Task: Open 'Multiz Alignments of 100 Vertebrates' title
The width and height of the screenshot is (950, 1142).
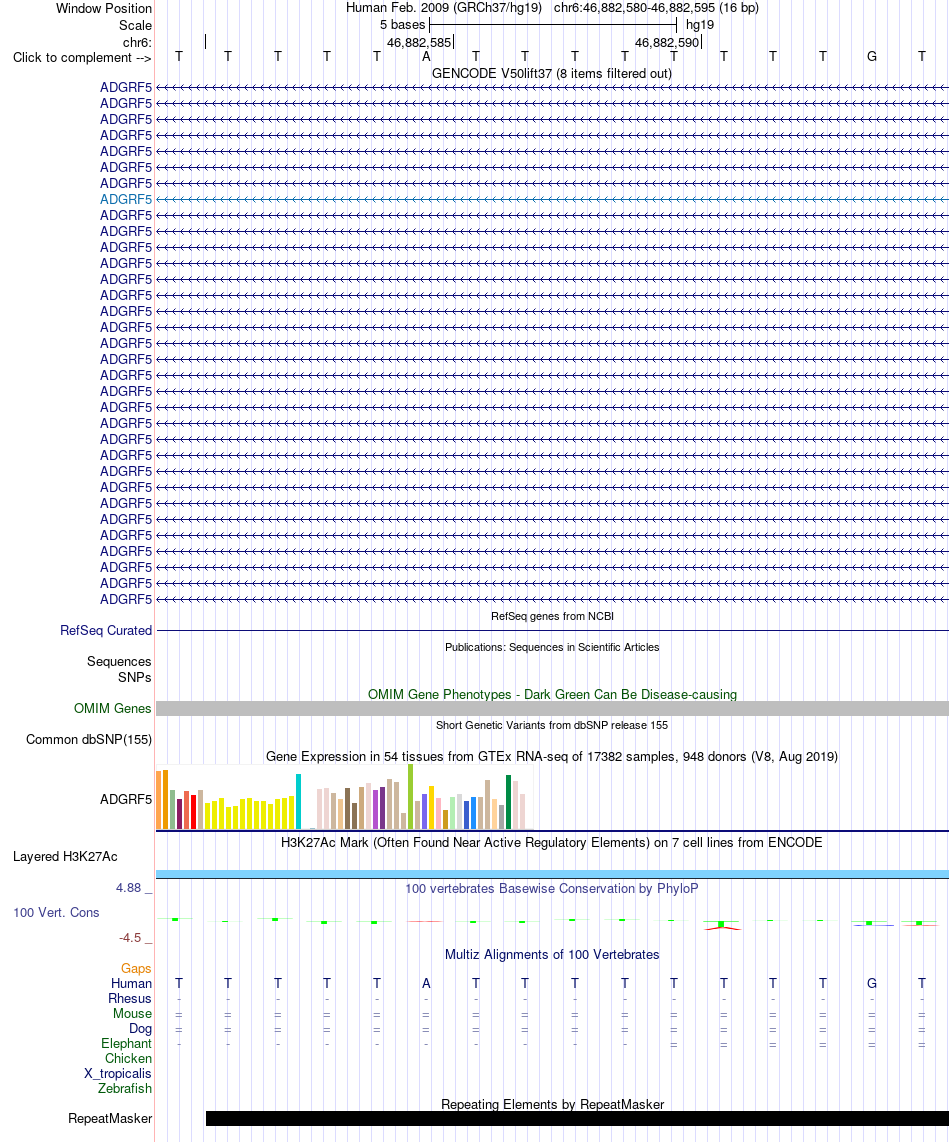Action: [x=551, y=955]
